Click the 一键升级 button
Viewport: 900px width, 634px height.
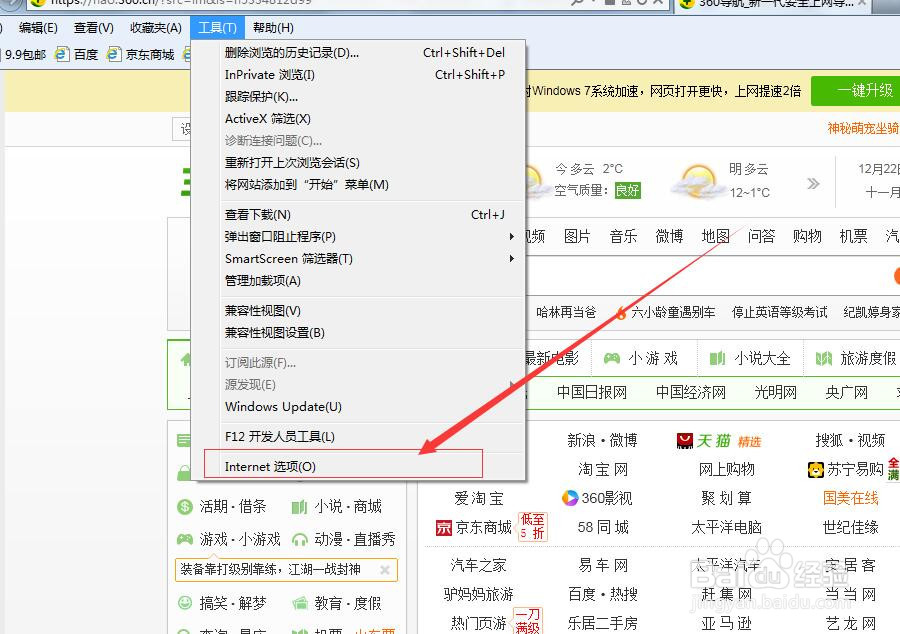click(864, 90)
